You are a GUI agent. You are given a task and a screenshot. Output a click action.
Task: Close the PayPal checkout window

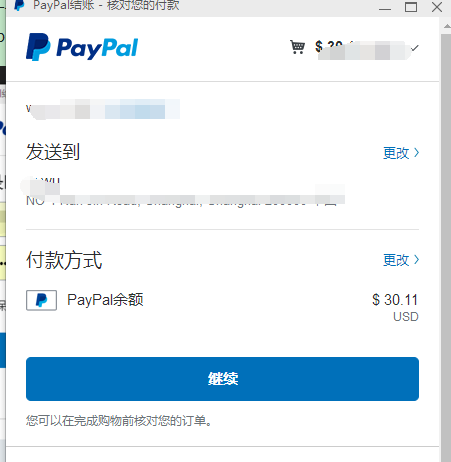(x=437, y=7)
